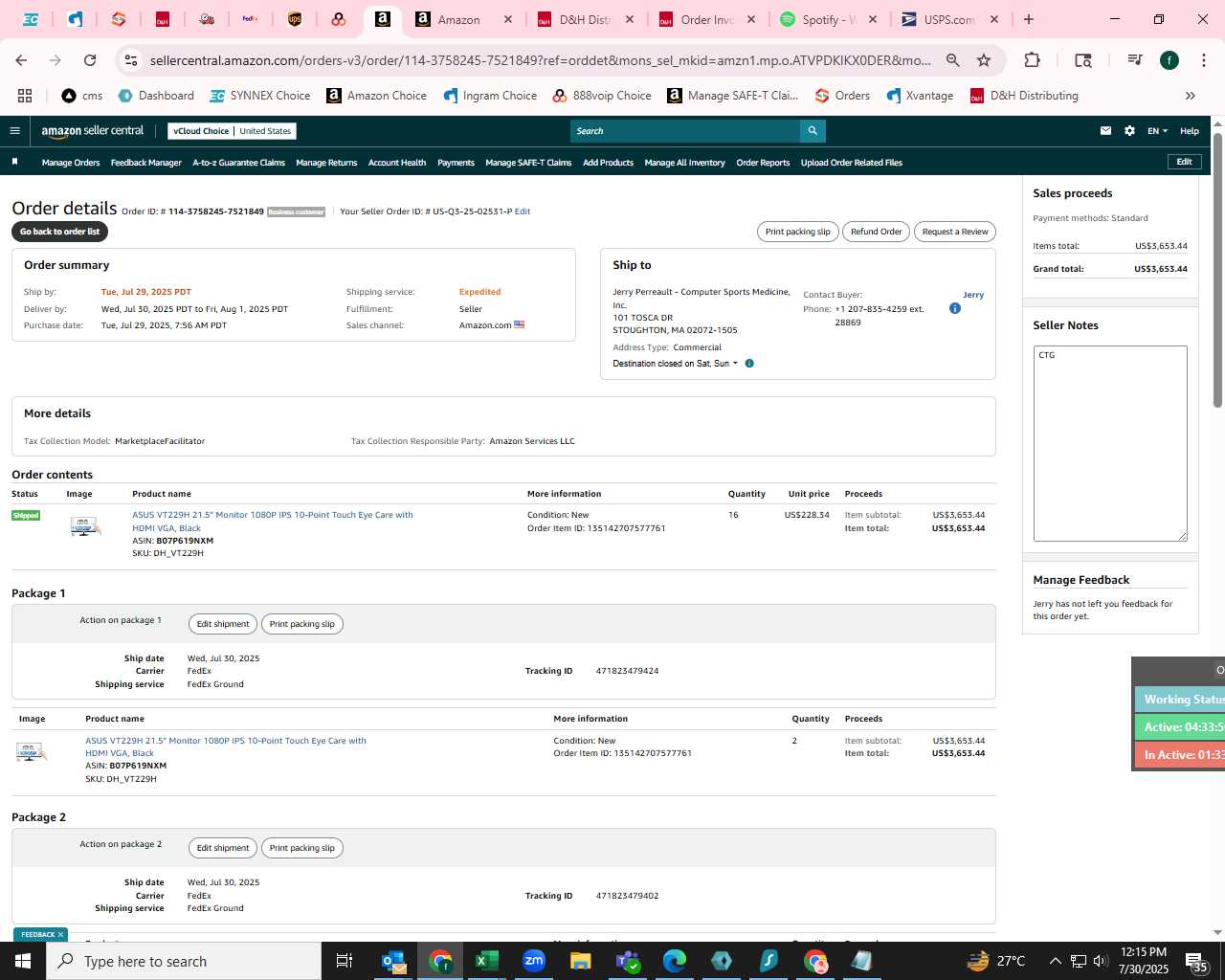1225x980 pixels.
Task: Click Request a Review button
Action: pyautogui.click(x=955, y=232)
